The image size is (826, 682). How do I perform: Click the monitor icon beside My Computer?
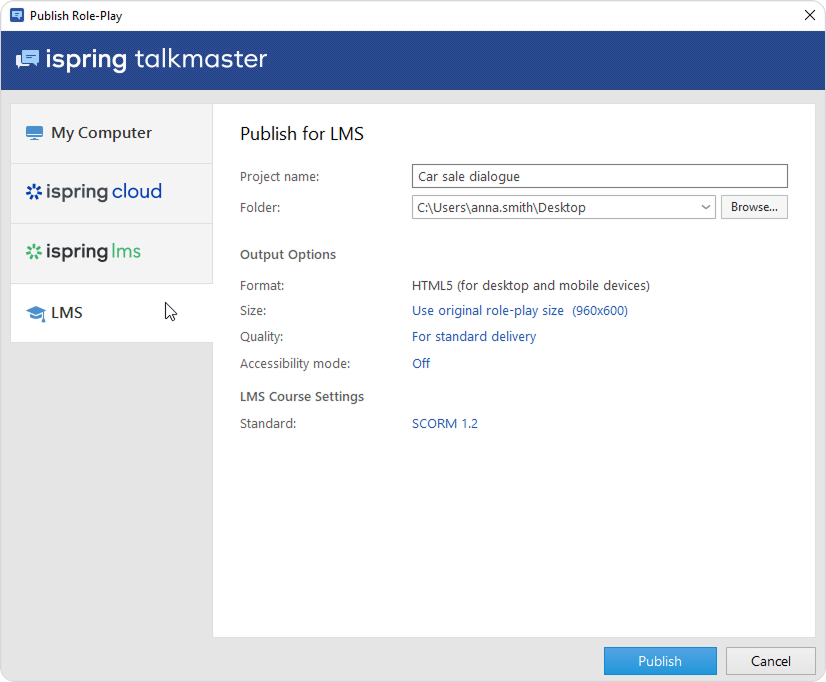35,133
